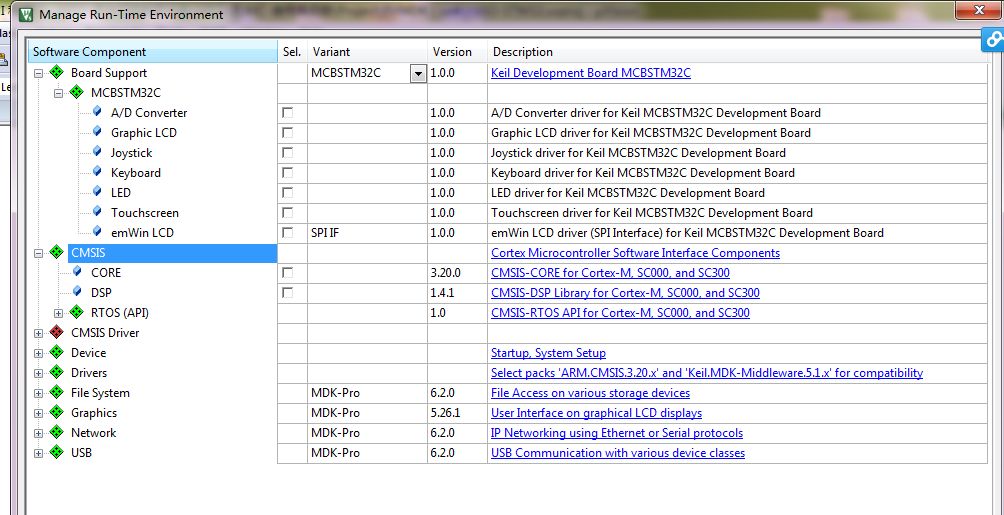Open the IP Networking description link
This screenshot has height=515, width=1004.
point(617,433)
